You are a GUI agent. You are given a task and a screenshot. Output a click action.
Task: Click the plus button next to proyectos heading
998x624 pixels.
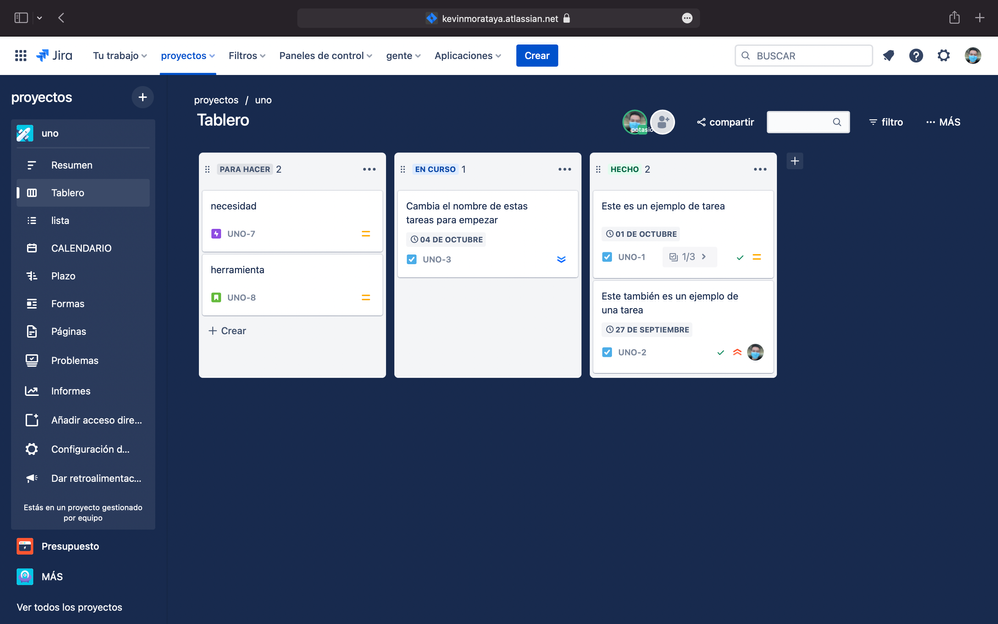tap(143, 97)
